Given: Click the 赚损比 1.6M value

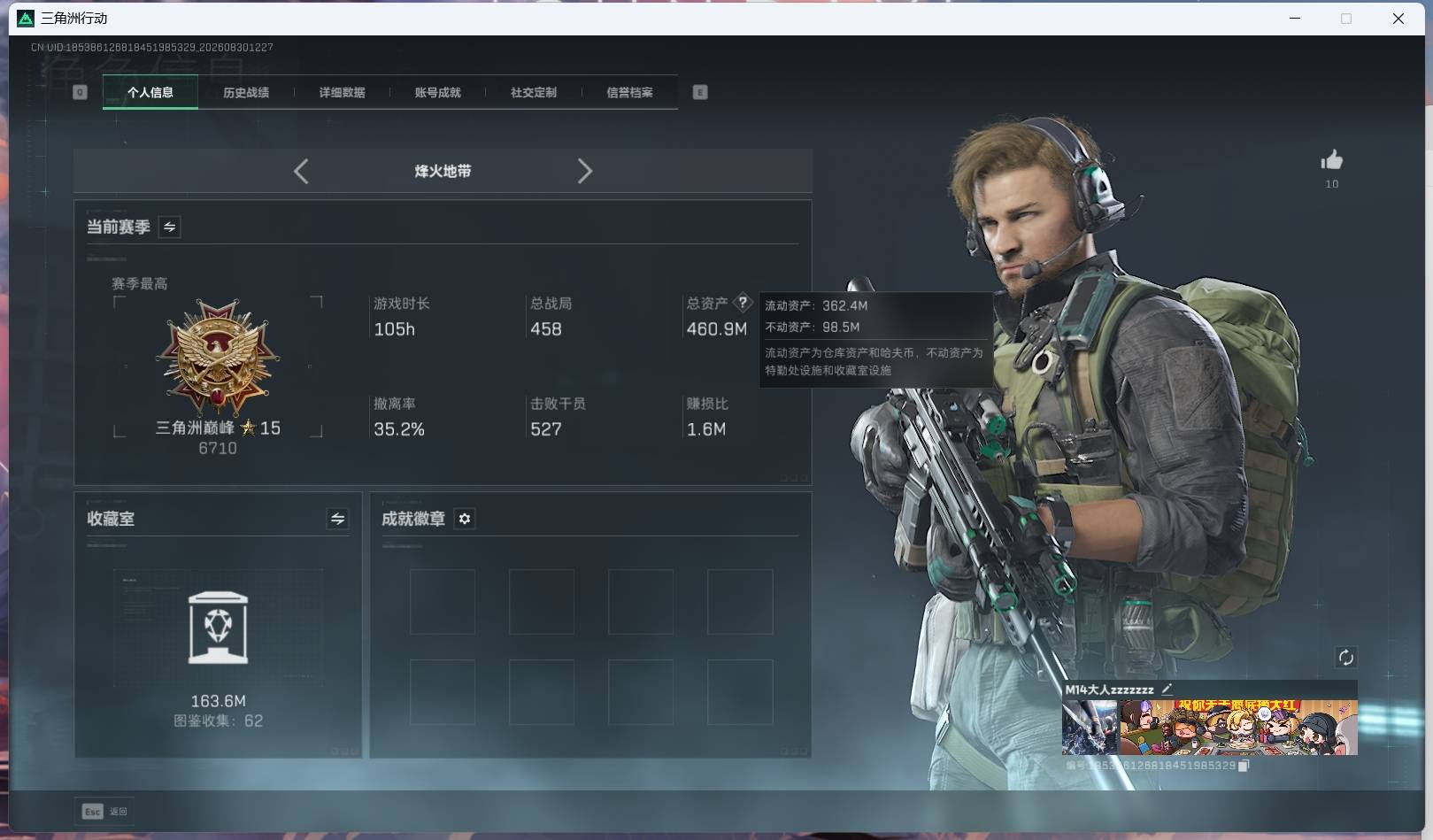Looking at the screenshot, I should (x=706, y=429).
